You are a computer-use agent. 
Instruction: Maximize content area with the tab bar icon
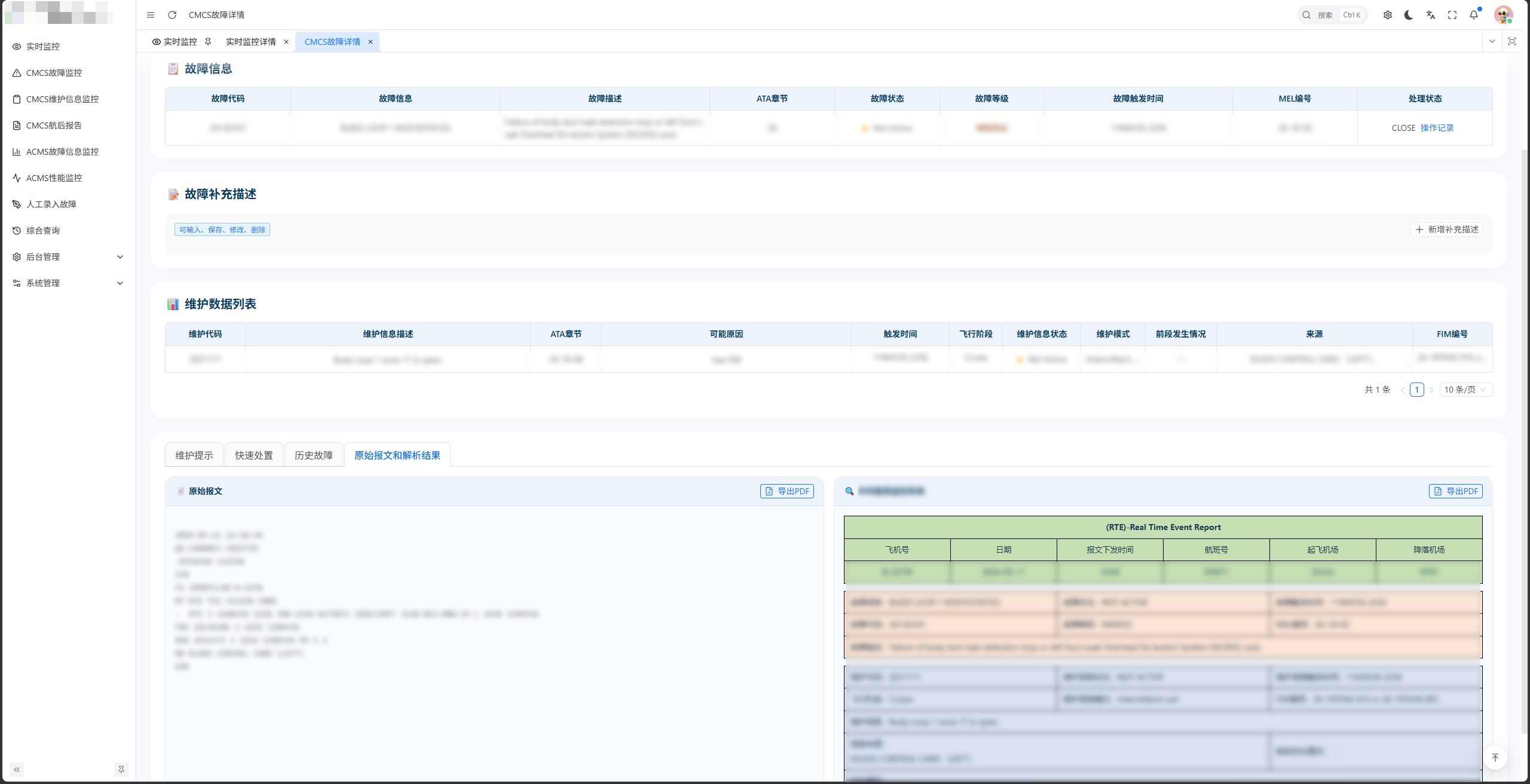[1512, 41]
